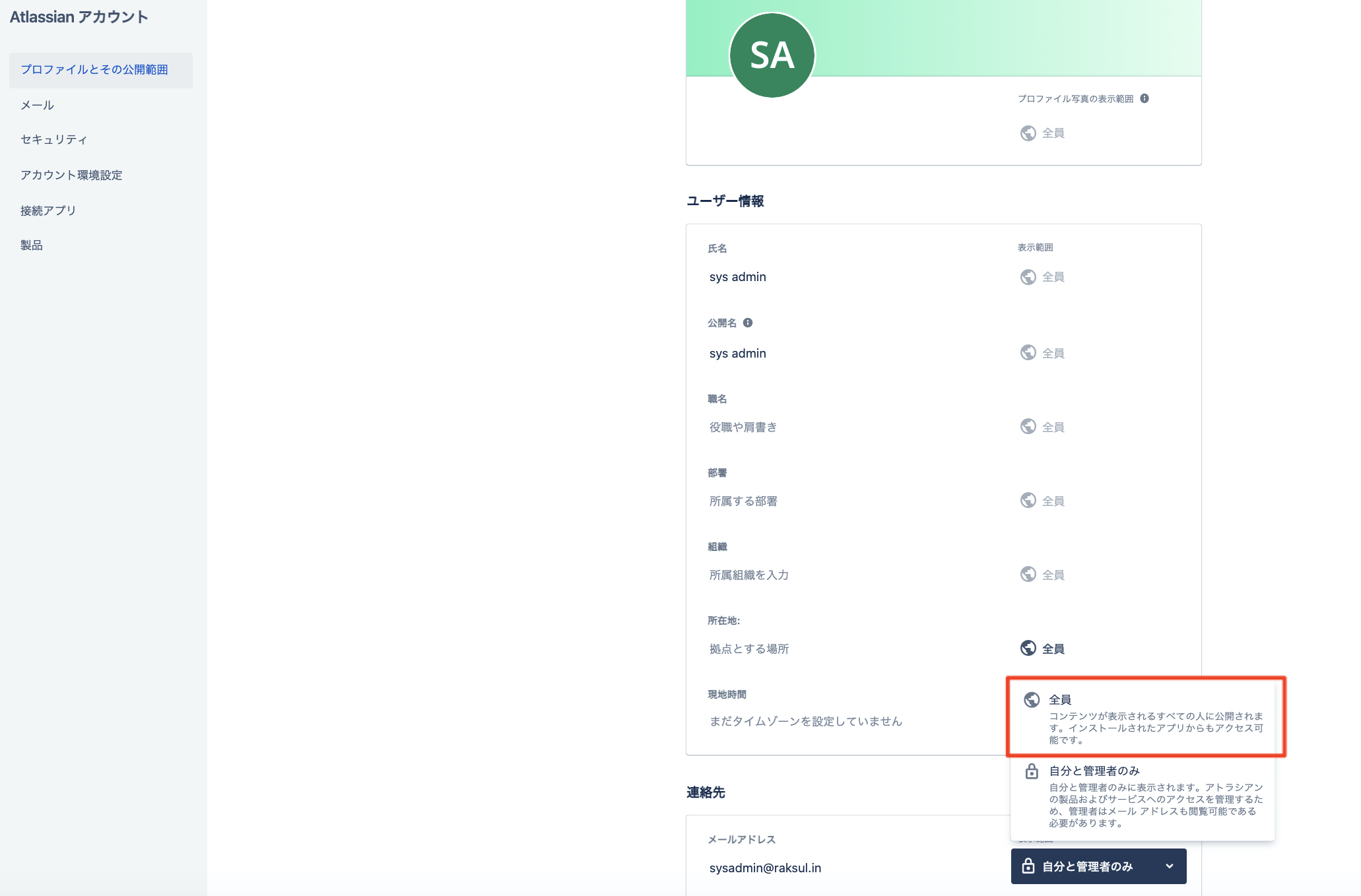Click lock icon on email visibility button
The image size is (1361, 896).
point(1028,866)
